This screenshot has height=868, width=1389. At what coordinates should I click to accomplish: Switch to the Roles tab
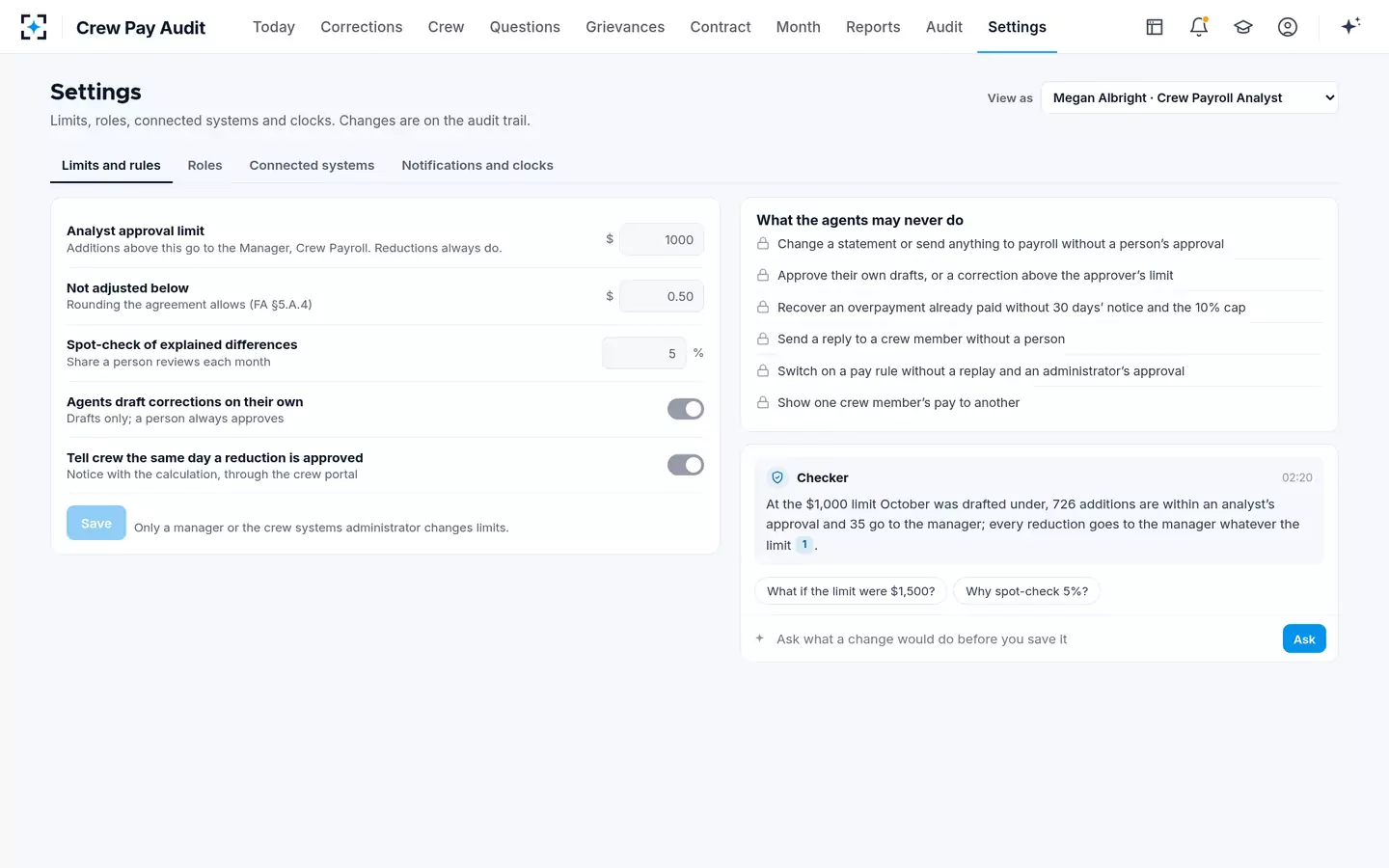(x=204, y=166)
